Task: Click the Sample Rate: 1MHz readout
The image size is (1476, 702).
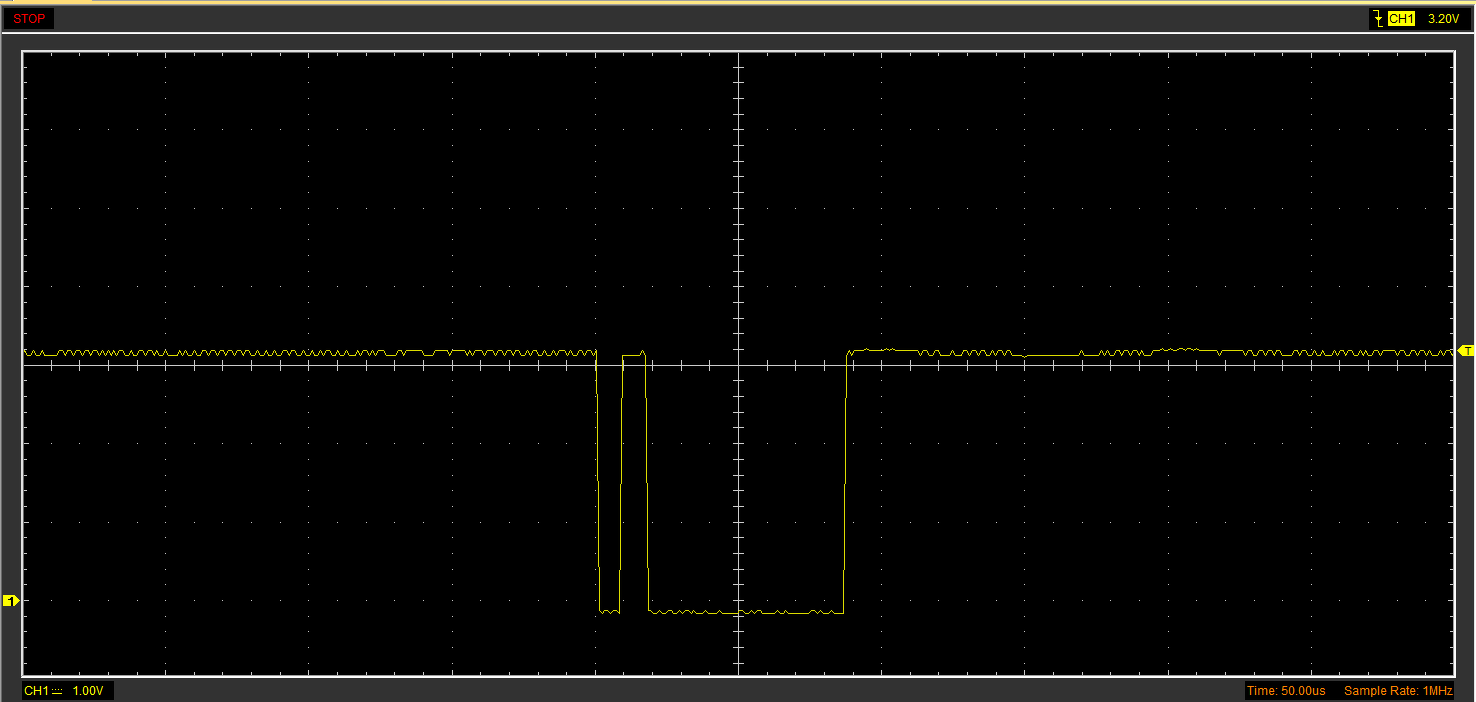Action: point(1398,691)
